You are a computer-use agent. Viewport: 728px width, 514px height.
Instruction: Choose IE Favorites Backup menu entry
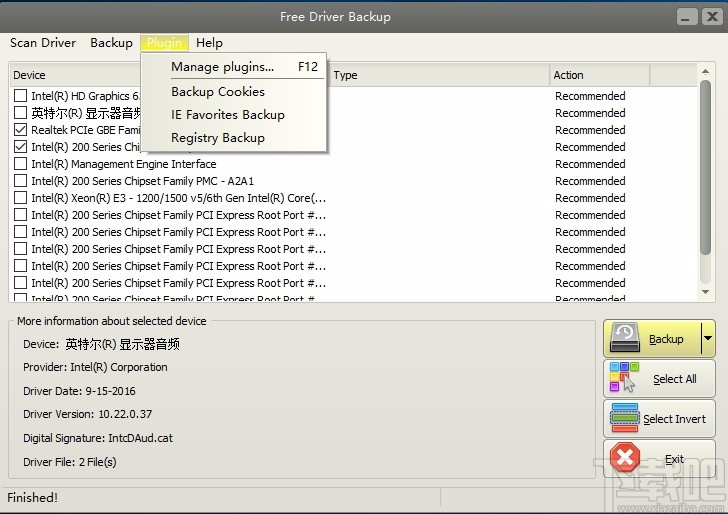234,115
